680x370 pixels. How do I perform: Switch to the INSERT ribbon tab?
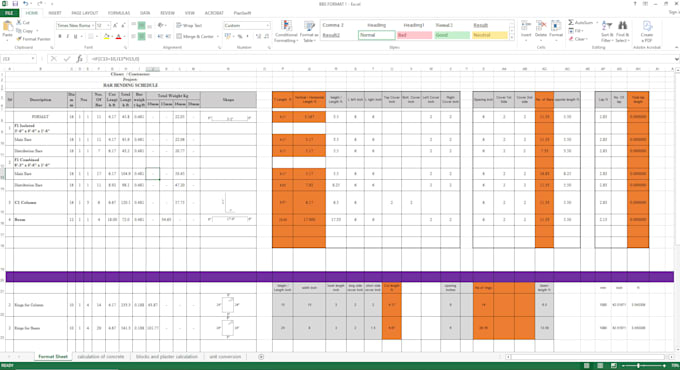(55, 13)
